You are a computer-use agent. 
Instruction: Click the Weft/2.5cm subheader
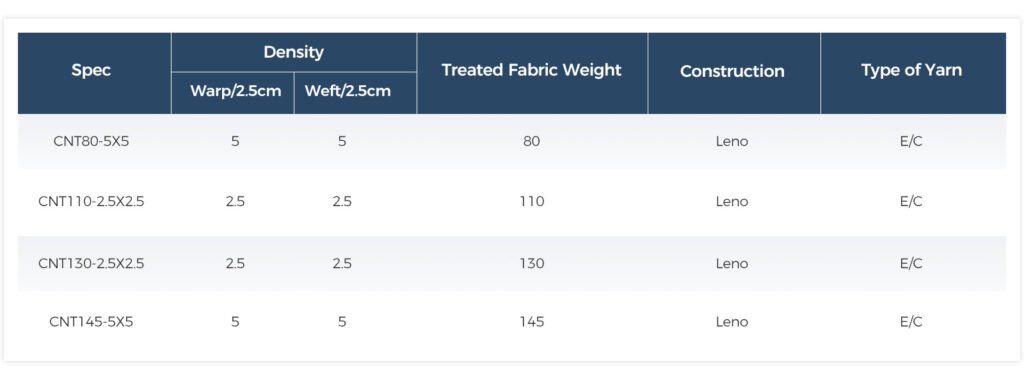pos(357,91)
